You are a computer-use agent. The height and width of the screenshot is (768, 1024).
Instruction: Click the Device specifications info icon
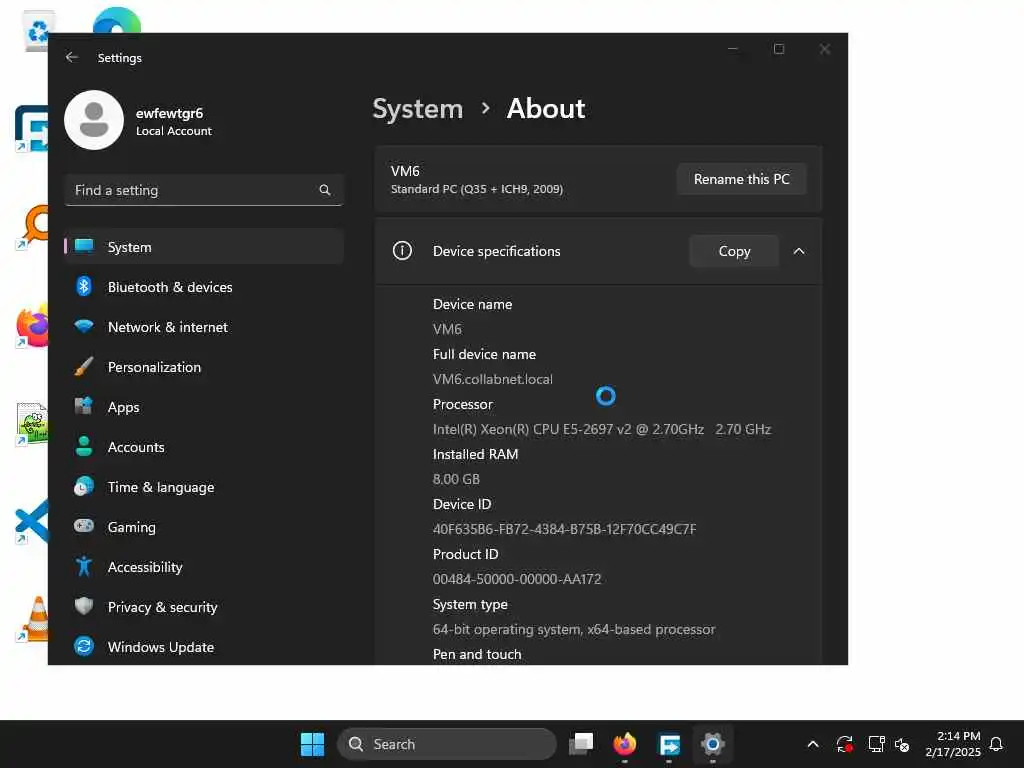(x=402, y=251)
